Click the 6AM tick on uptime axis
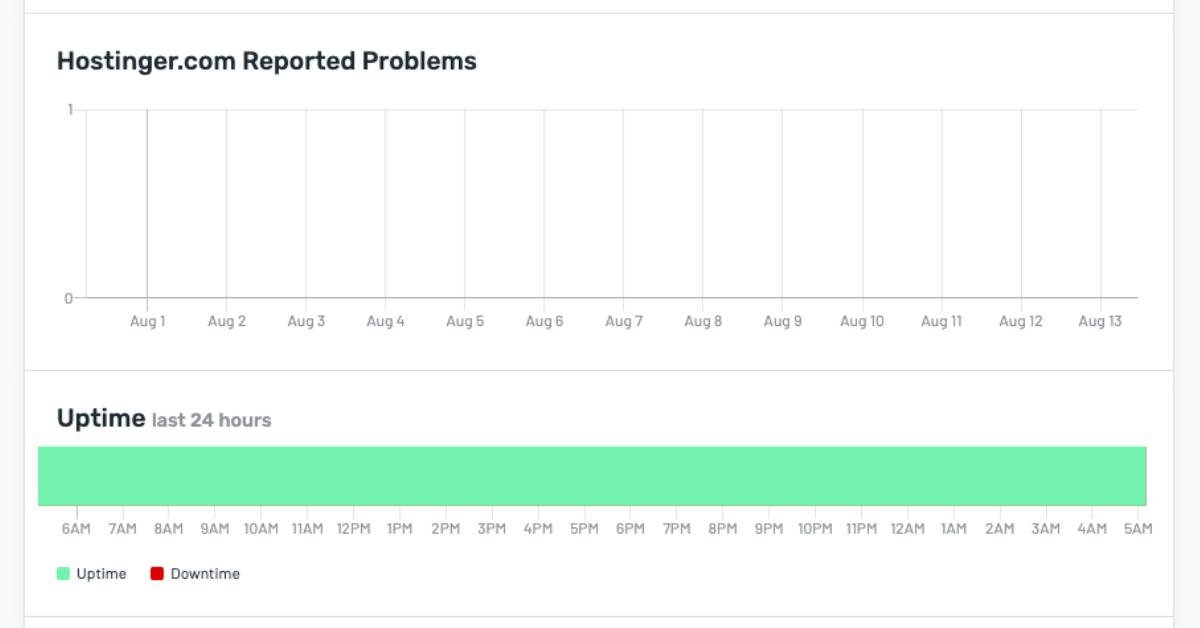 76,529
